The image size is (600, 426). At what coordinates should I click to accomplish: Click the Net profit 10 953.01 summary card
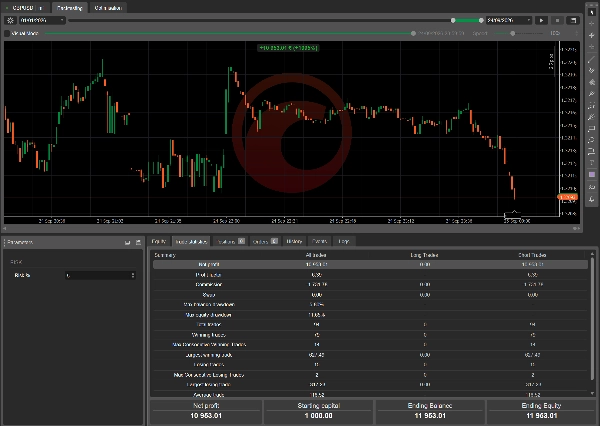tap(206, 411)
